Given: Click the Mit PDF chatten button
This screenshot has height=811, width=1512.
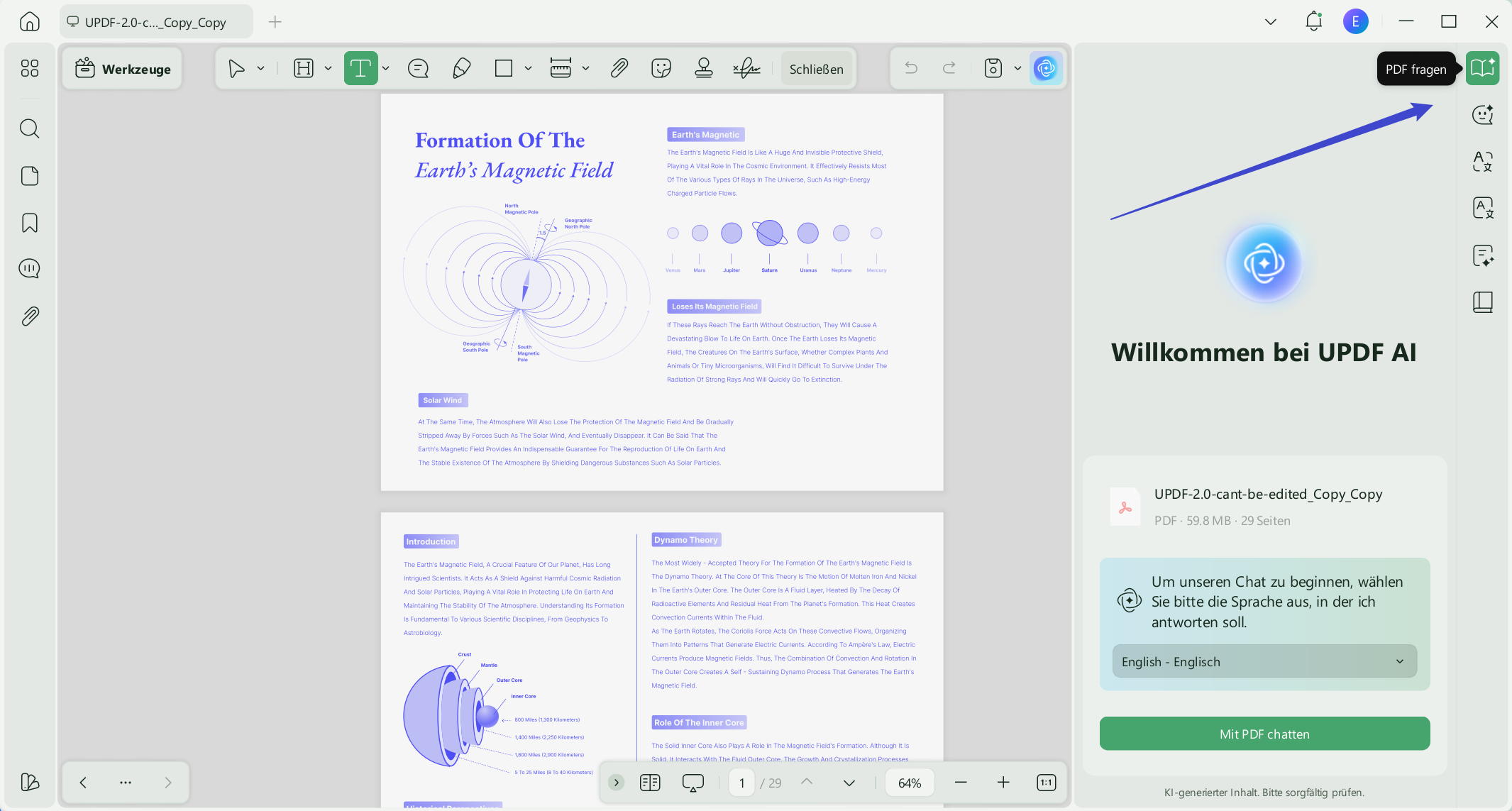Looking at the screenshot, I should [1264, 734].
